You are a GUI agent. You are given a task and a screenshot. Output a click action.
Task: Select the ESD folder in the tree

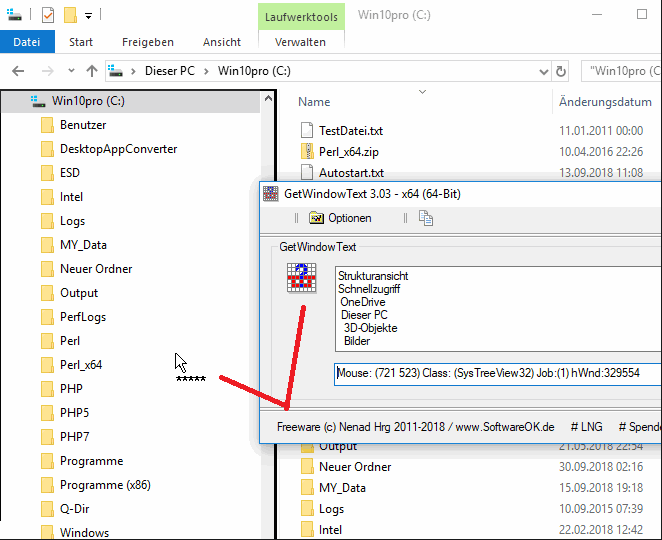[x=70, y=173]
